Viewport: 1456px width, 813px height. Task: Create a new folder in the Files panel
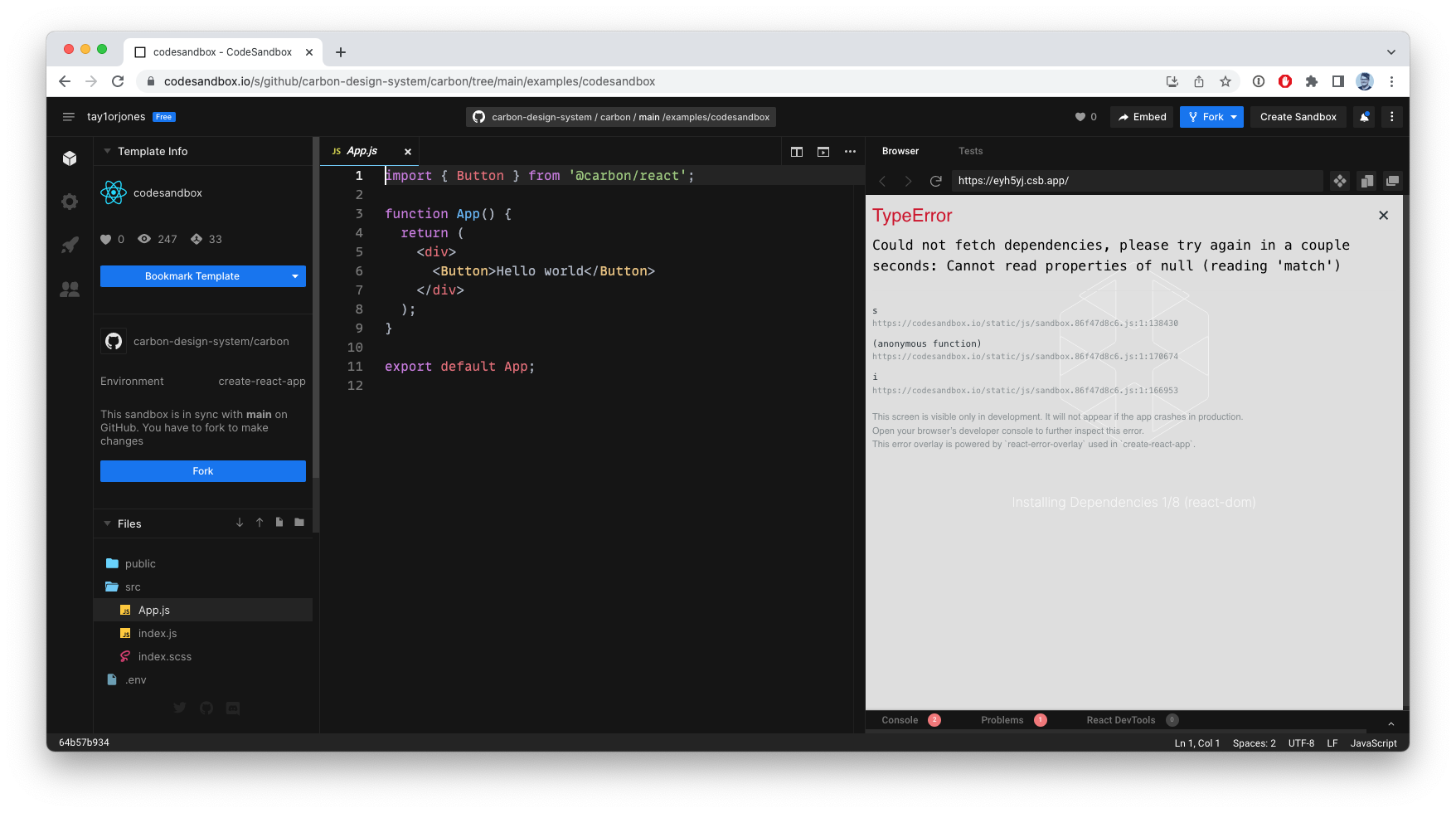[299, 522]
